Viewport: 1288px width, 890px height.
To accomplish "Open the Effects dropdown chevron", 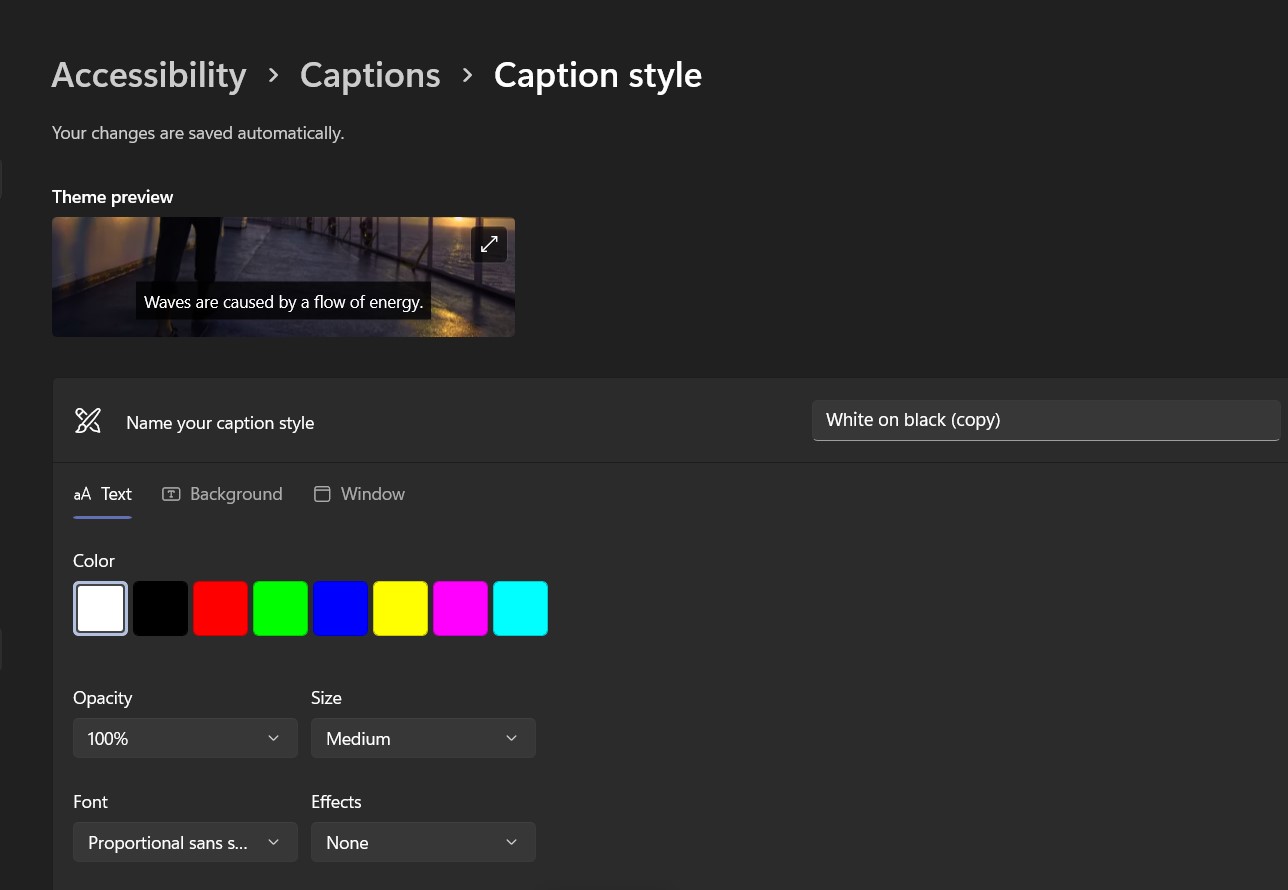I will [511, 842].
